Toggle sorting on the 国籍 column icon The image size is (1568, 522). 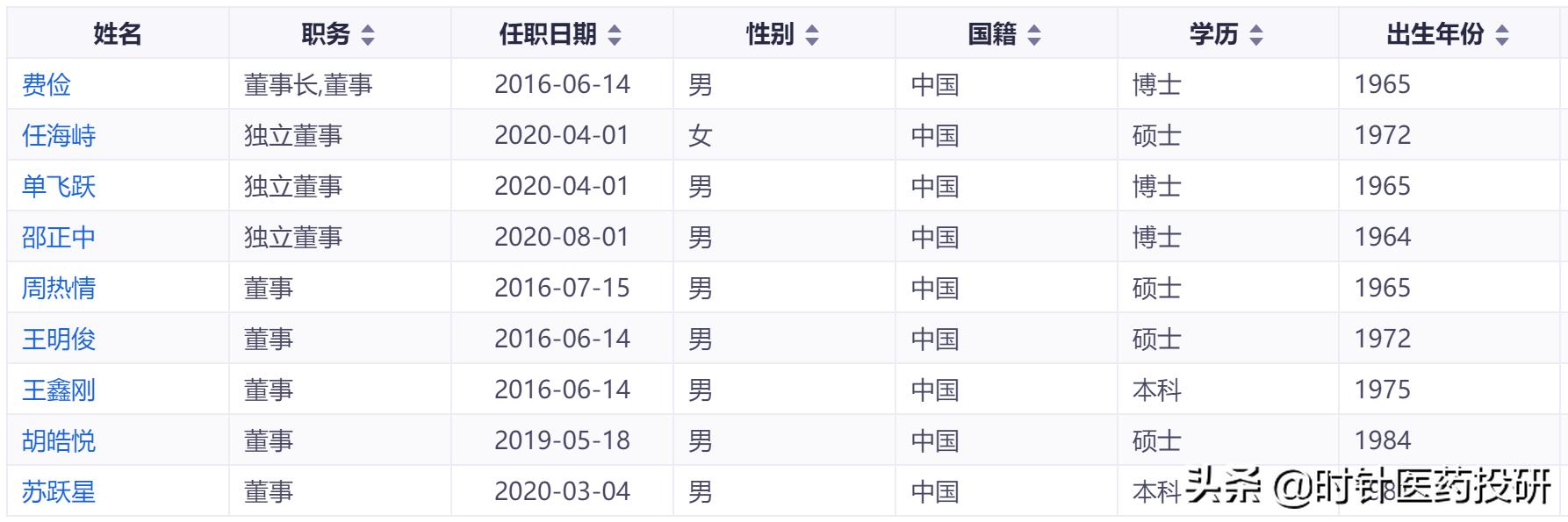1034,35
